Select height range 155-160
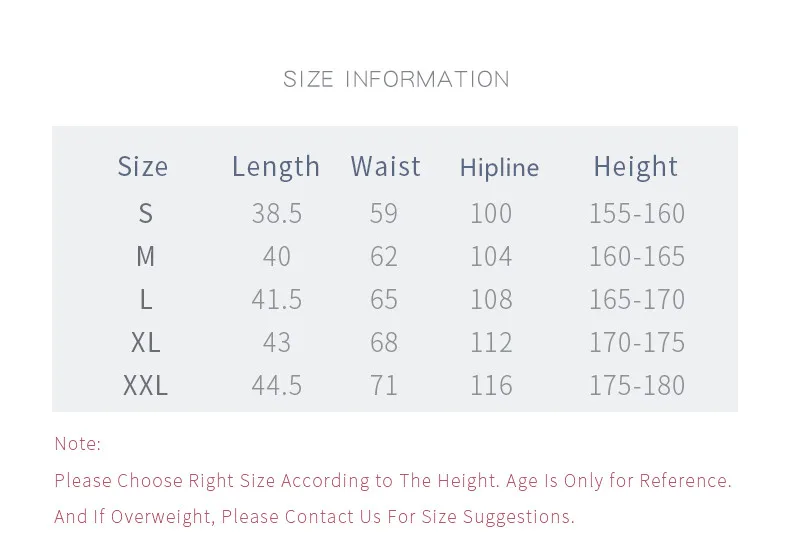This screenshot has height=555, width=790. point(637,213)
